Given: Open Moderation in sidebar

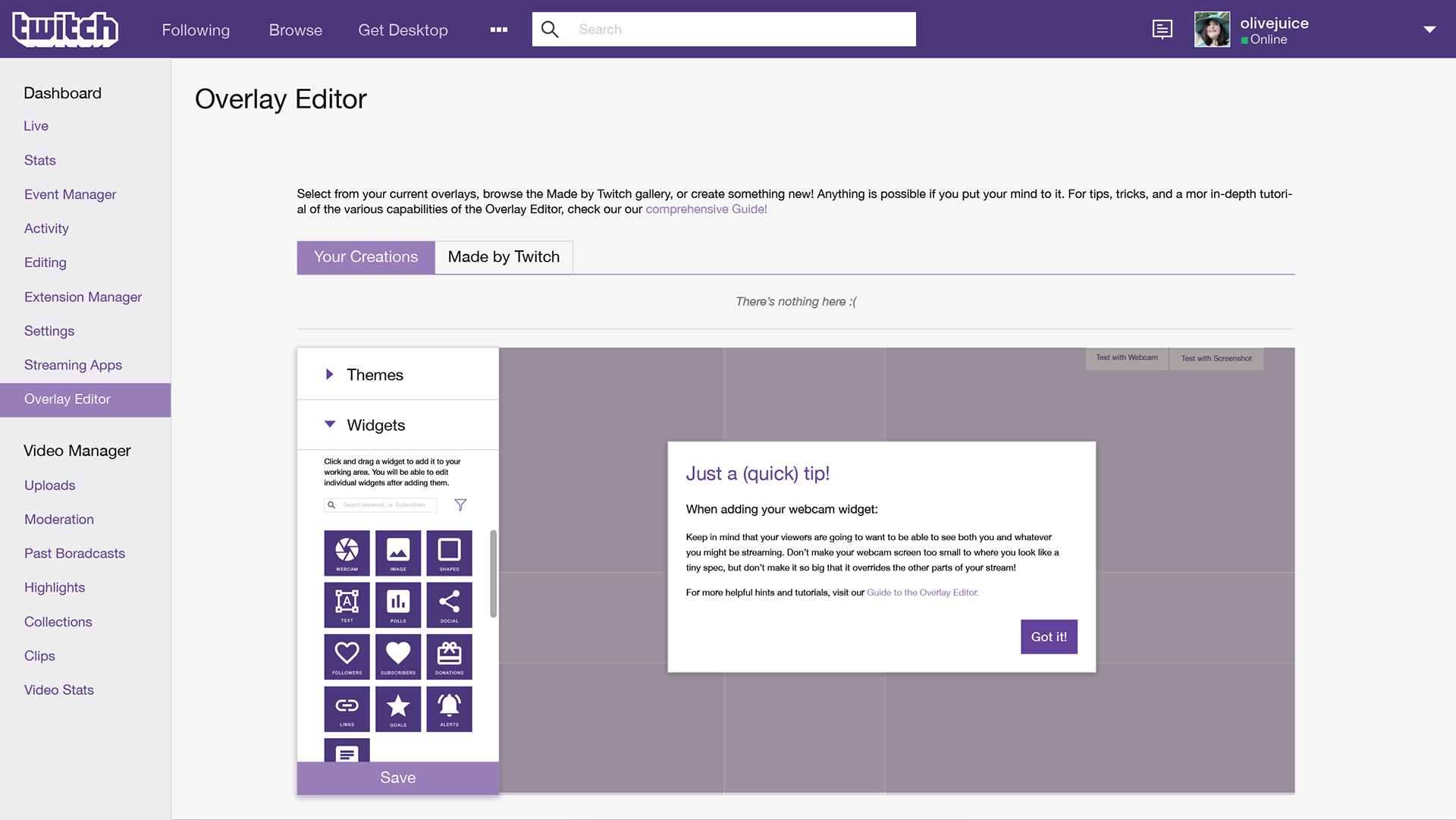Looking at the screenshot, I should [59, 520].
